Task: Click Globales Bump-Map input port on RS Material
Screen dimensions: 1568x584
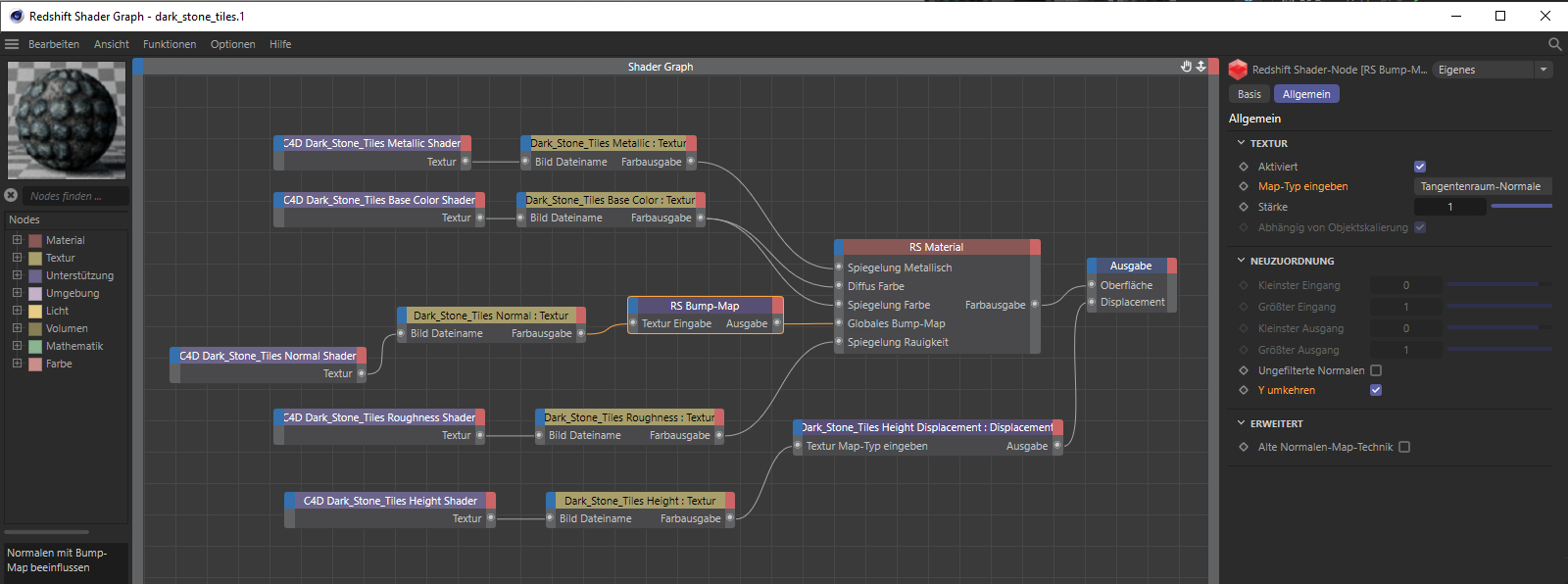Action: coord(839,323)
